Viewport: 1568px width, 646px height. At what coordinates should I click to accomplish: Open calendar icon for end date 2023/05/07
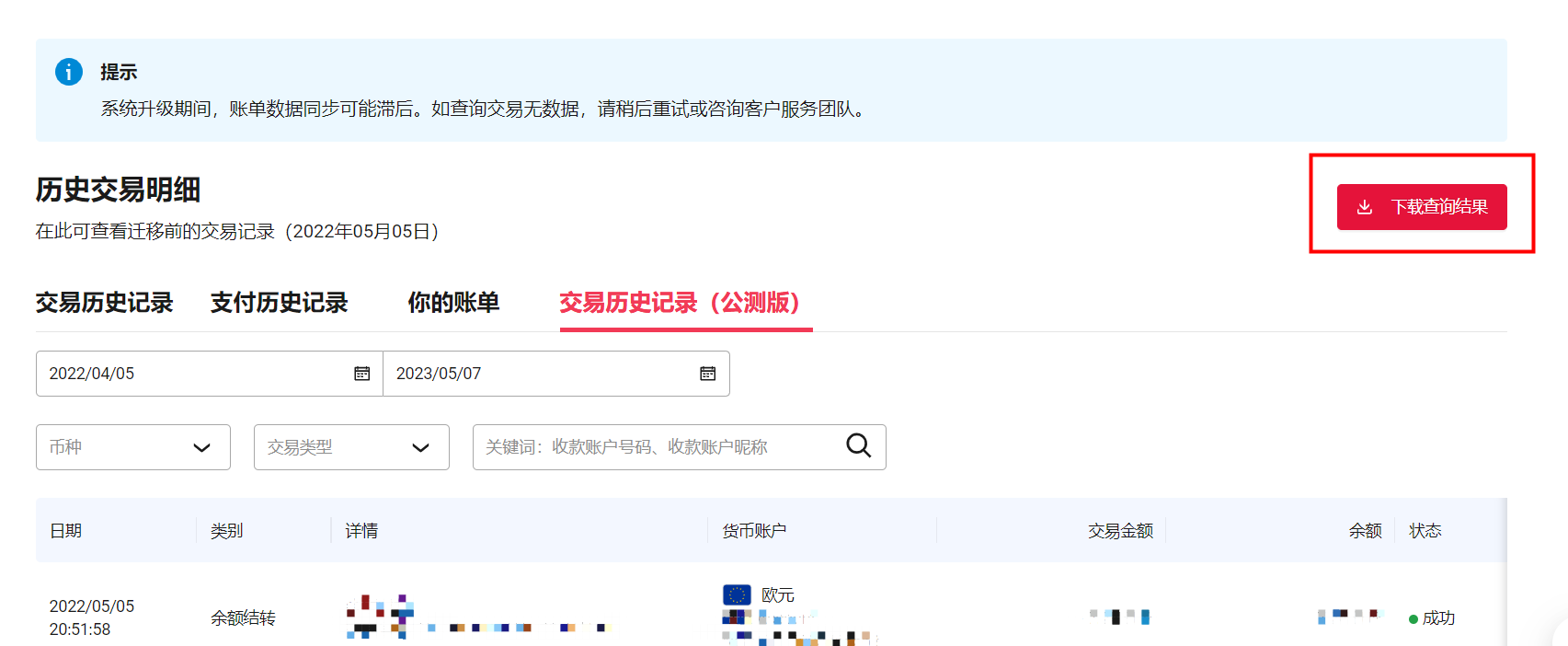pos(708,374)
